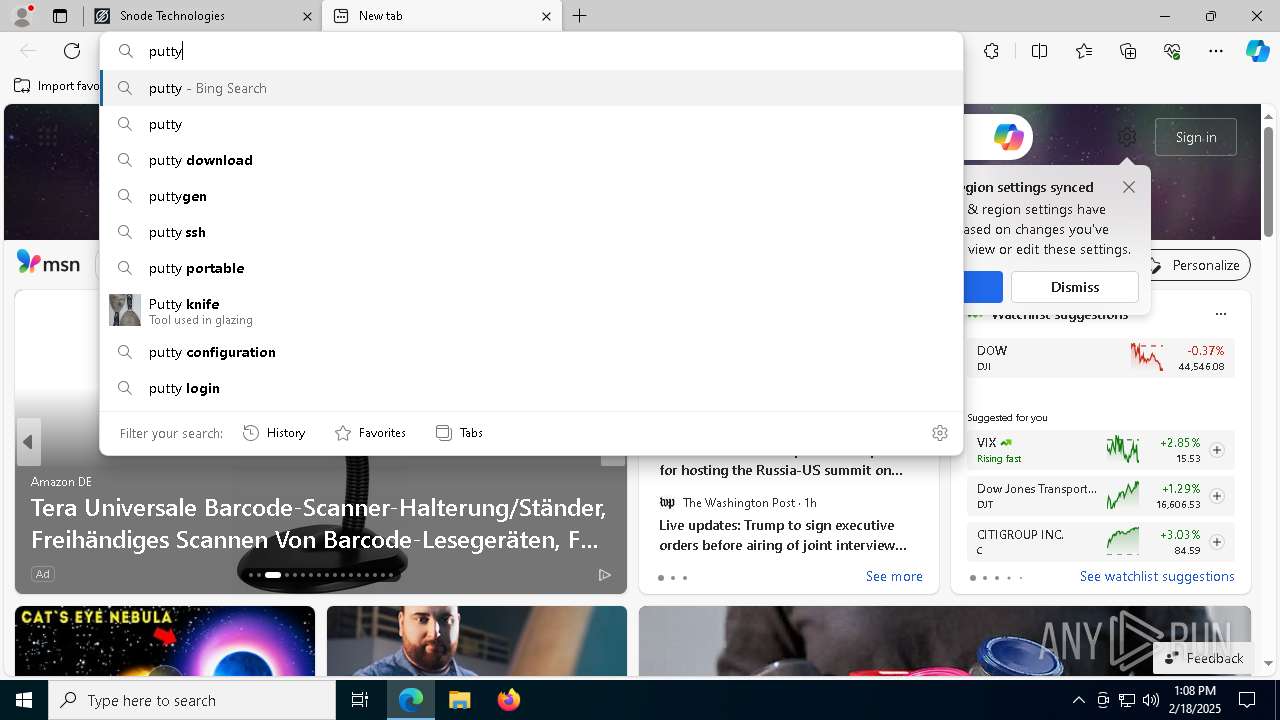Go to the msn logo link
The height and width of the screenshot is (720, 1280).
[x=48, y=263]
